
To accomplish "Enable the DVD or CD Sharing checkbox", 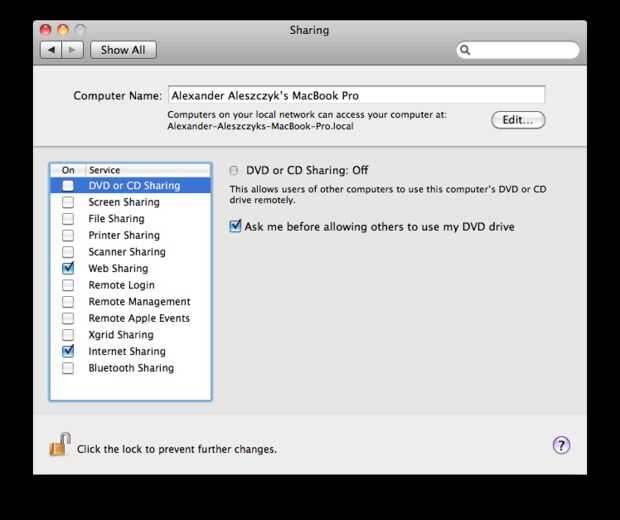I will point(68,185).
